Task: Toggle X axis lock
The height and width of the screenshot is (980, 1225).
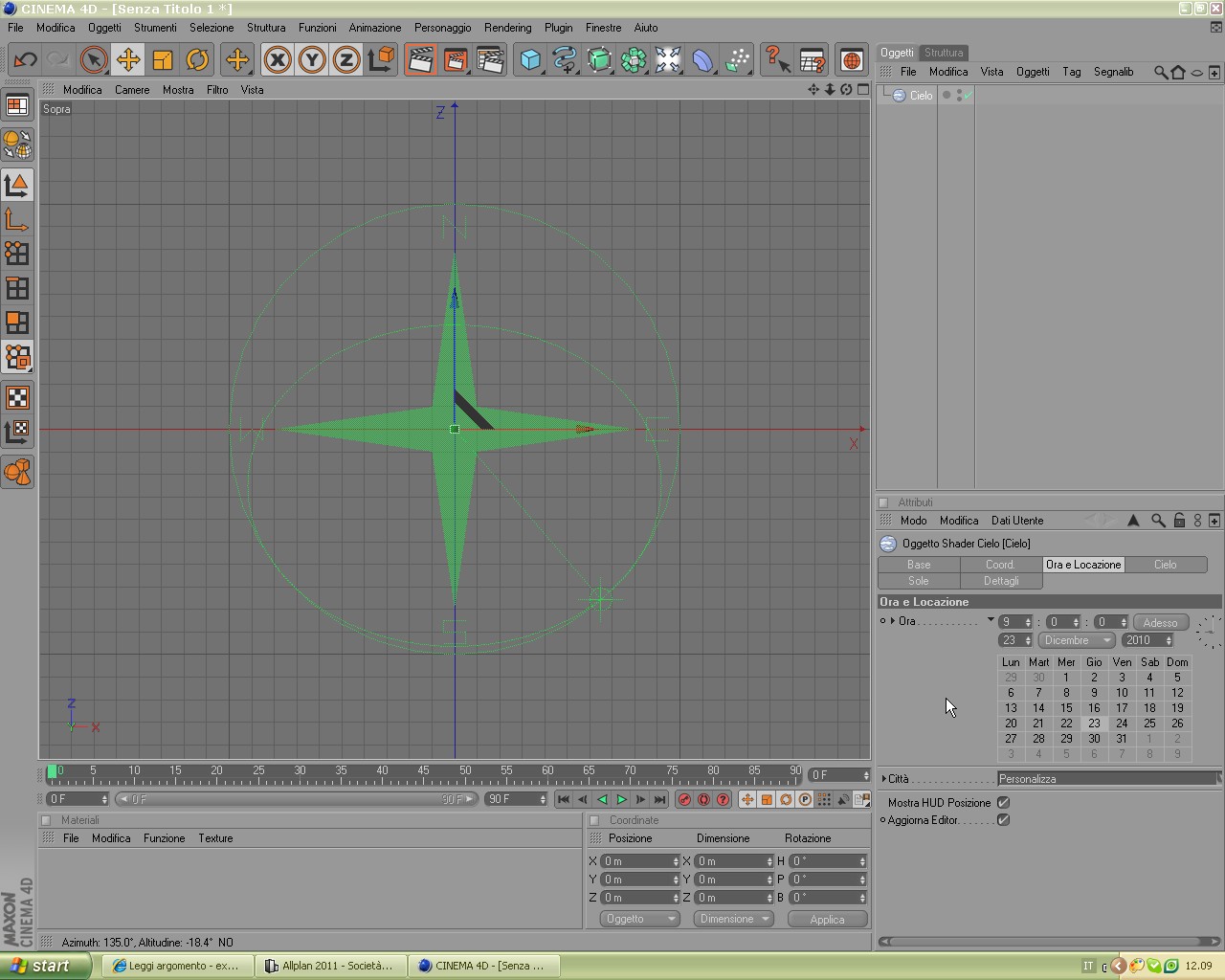Action: (278, 60)
